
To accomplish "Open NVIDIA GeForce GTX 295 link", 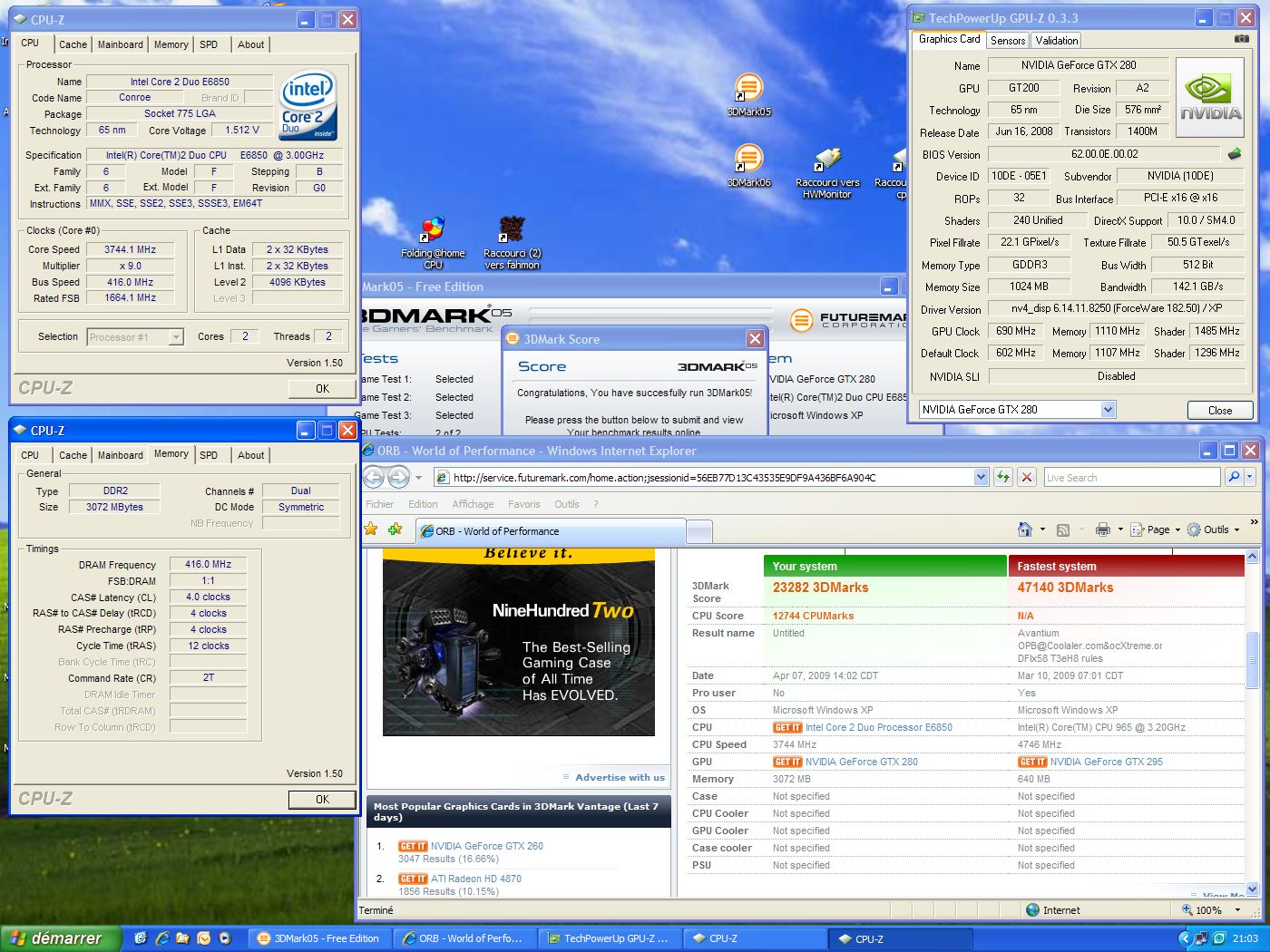I will (1106, 762).
